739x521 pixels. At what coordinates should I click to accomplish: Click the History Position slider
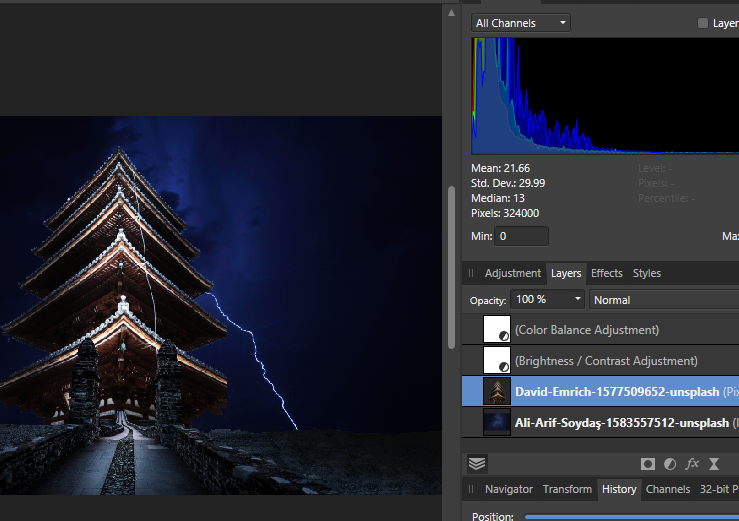632,517
